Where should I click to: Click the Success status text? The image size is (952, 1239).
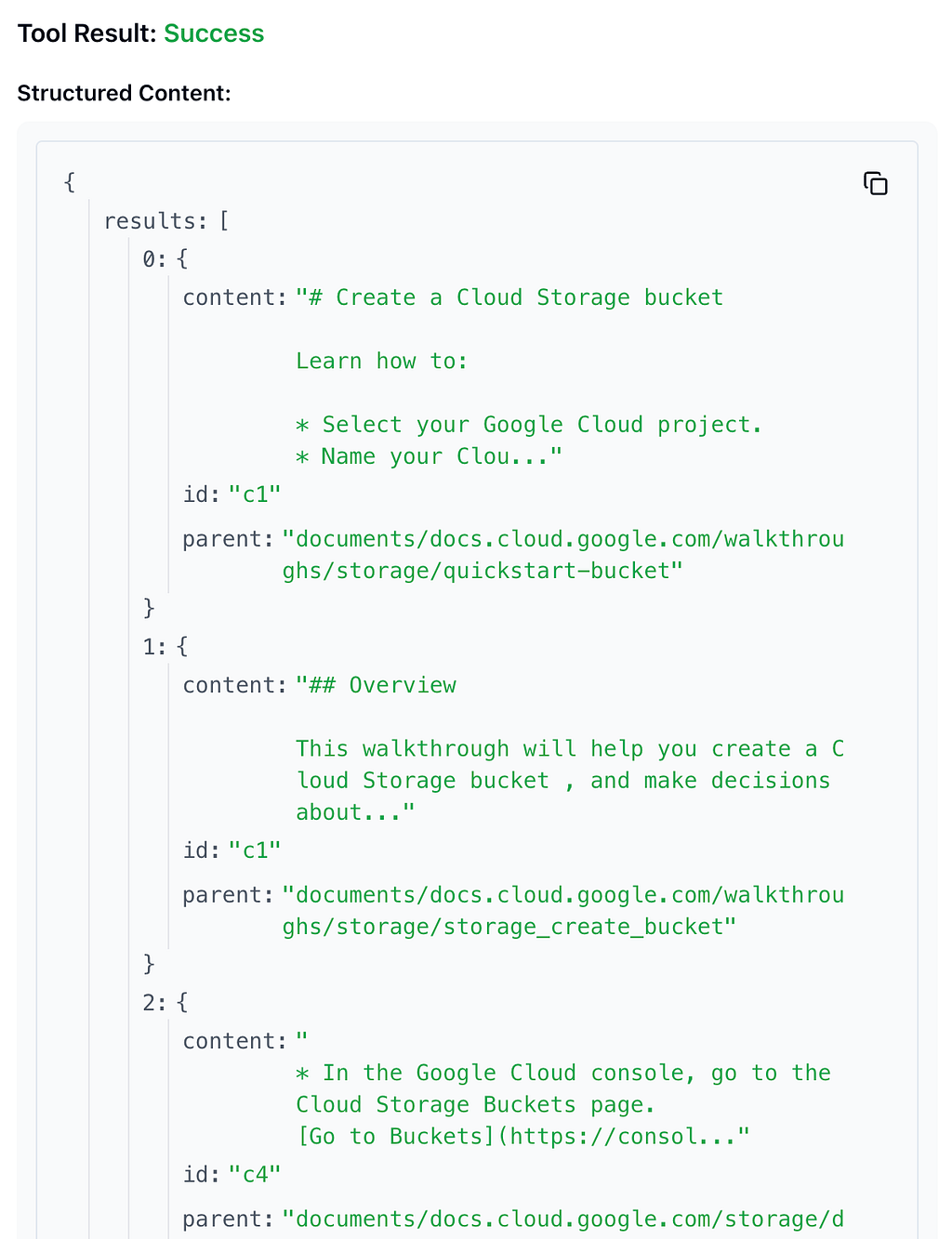point(214,33)
